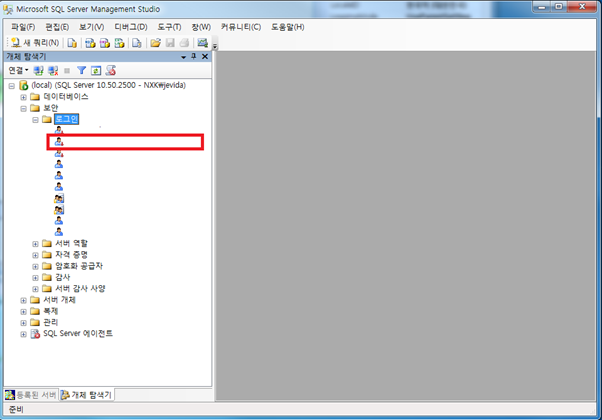
Task: Select the 서버 개체 tree label
Action: (x=59, y=299)
